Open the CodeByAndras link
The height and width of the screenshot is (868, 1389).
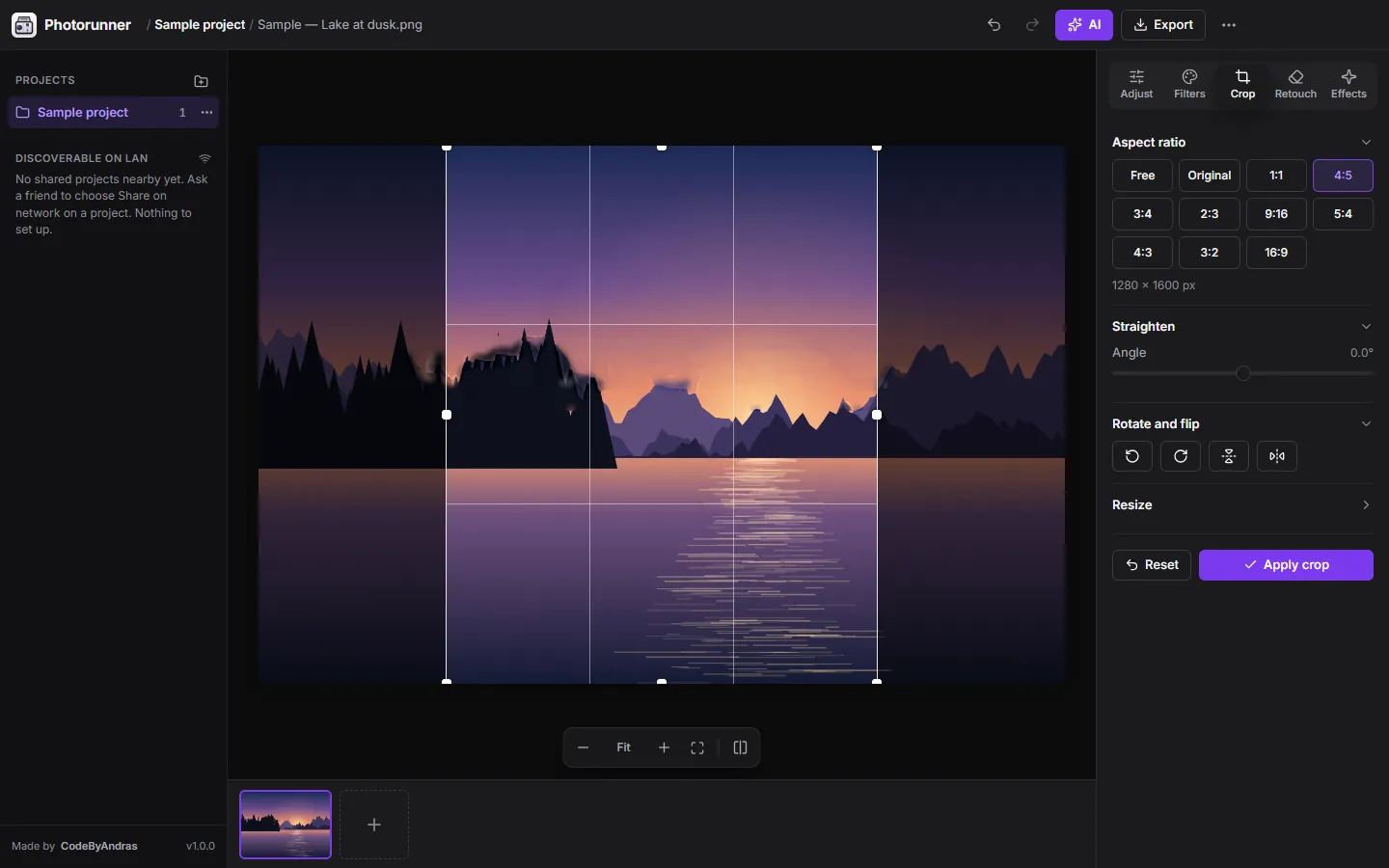(x=99, y=847)
